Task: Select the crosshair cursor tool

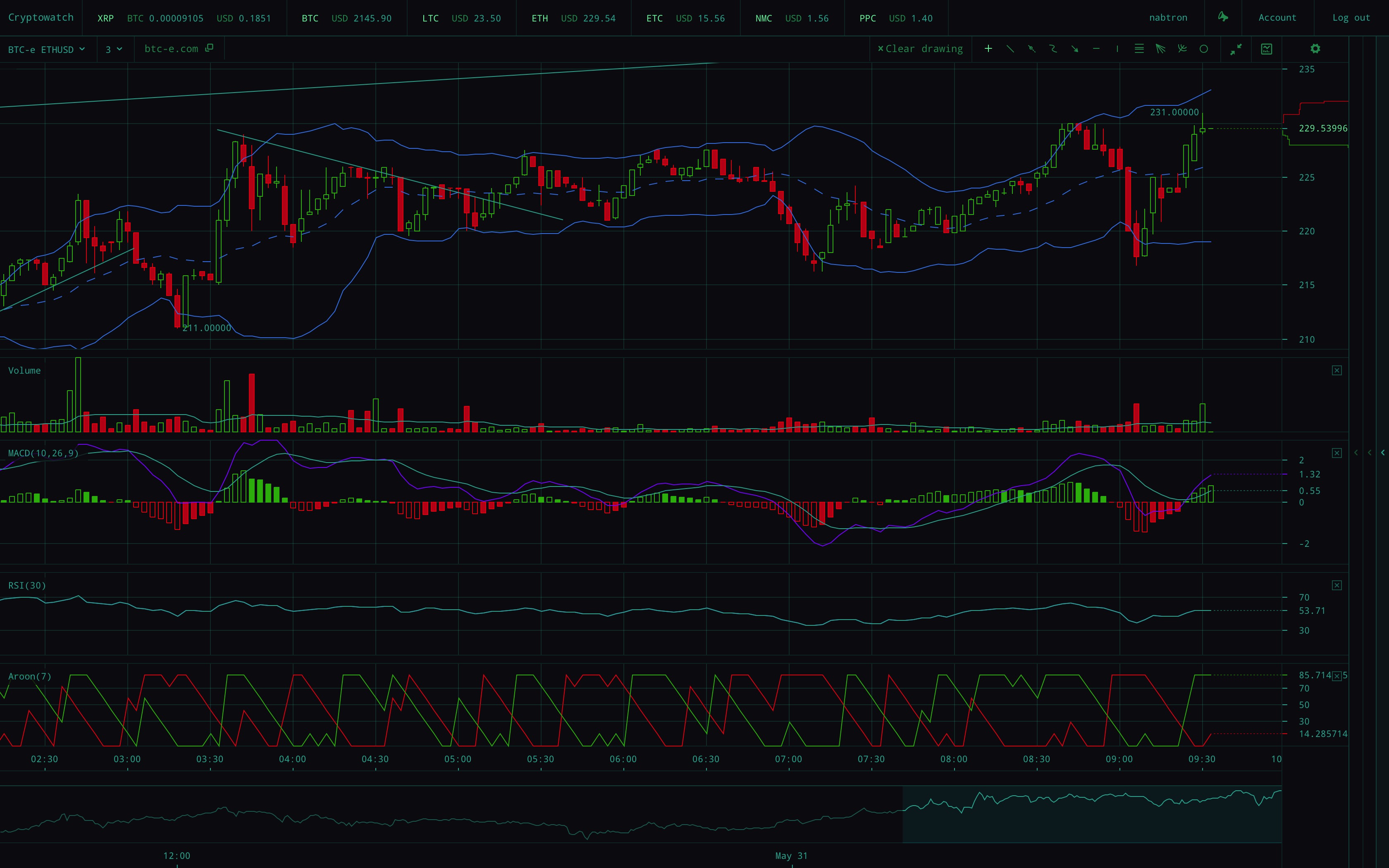Action: [988, 49]
